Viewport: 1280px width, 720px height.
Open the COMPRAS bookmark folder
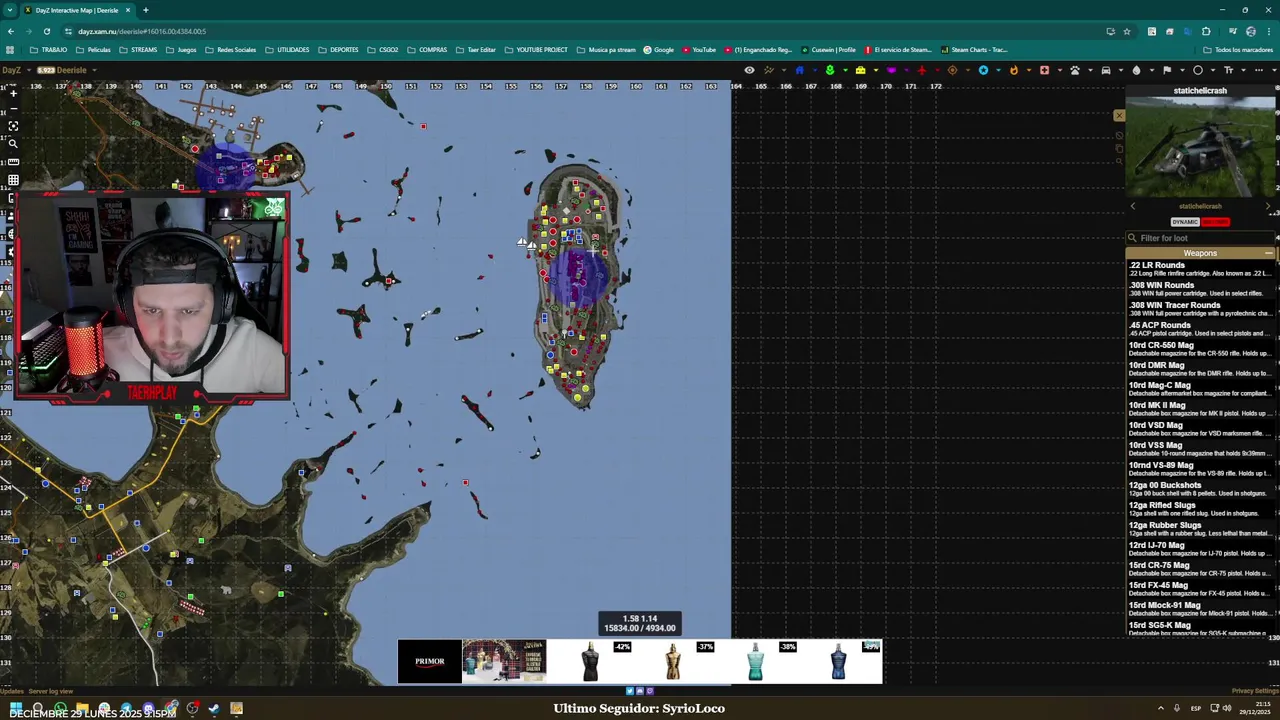pyautogui.click(x=427, y=50)
